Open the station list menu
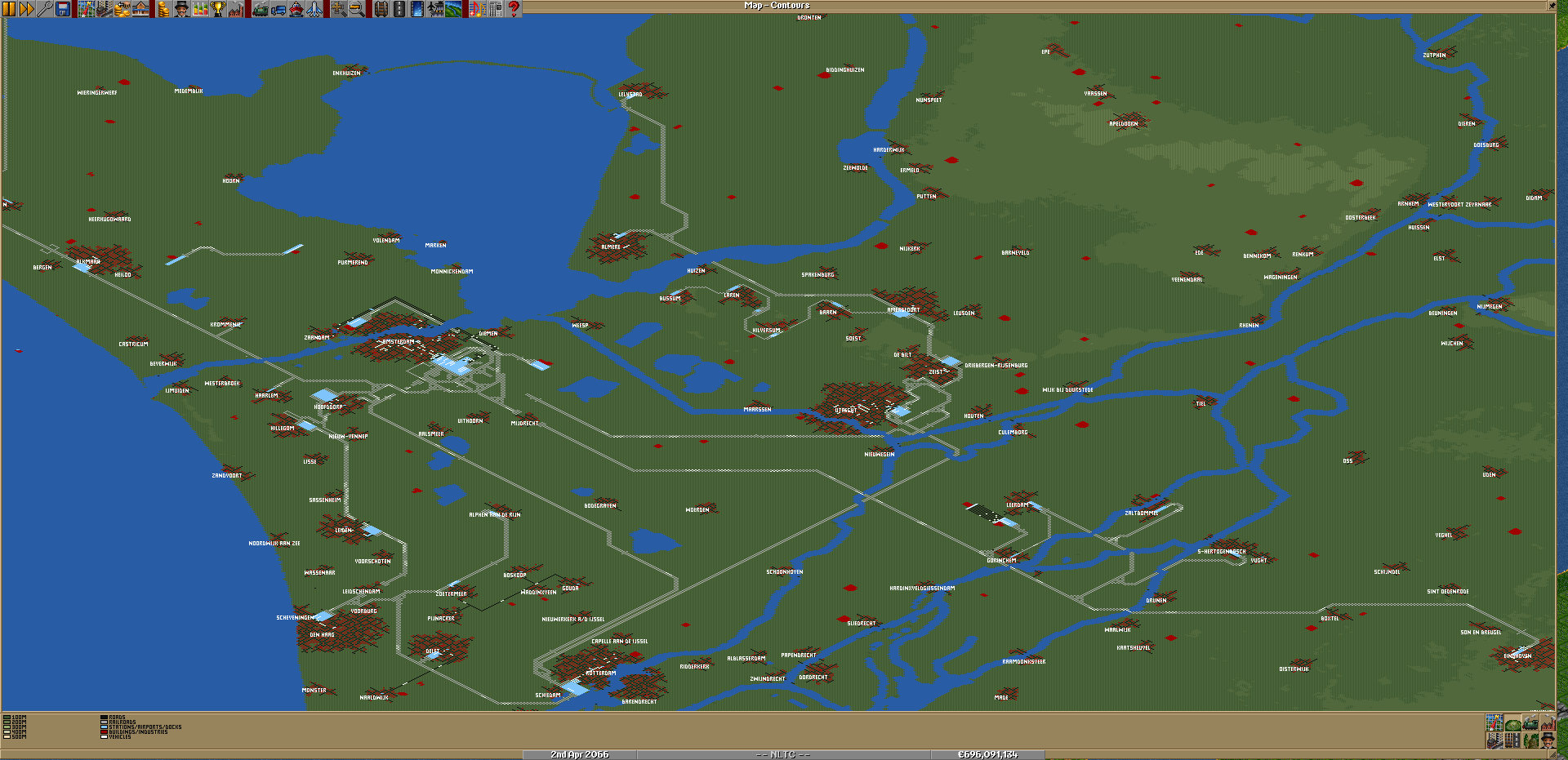Image resolution: width=1568 pixels, height=760 pixels. pyautogui.click(x=140, y=9)
